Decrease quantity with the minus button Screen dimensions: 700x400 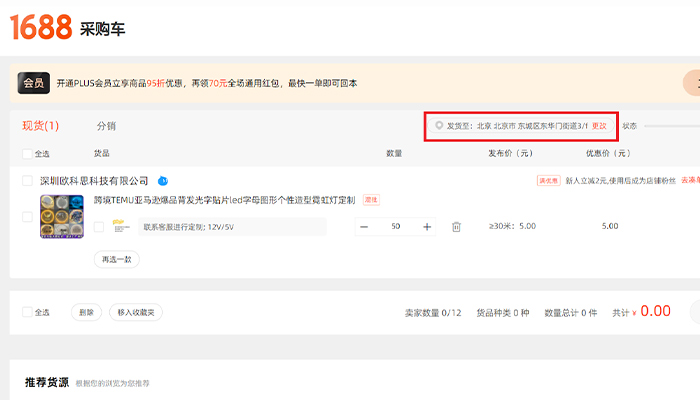pos(364,227)
